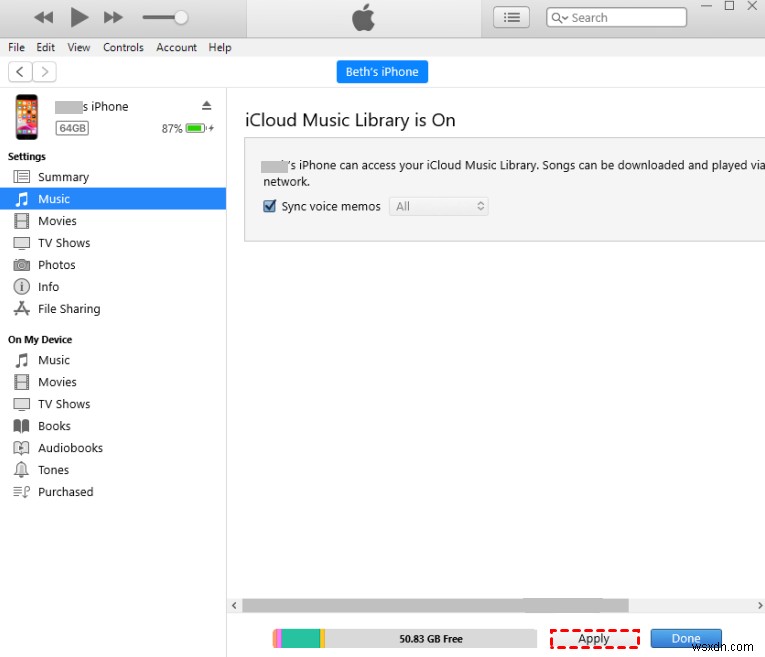Click the 64GB capacity badge
This screenshot has width=765, height=657.
tap(72, 128)
